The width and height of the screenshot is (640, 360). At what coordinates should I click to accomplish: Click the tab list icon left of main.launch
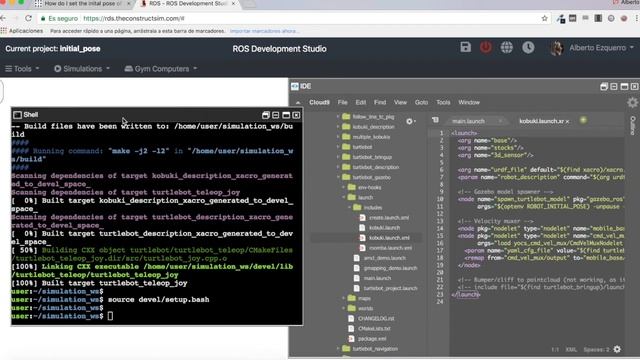coord(435,120)
